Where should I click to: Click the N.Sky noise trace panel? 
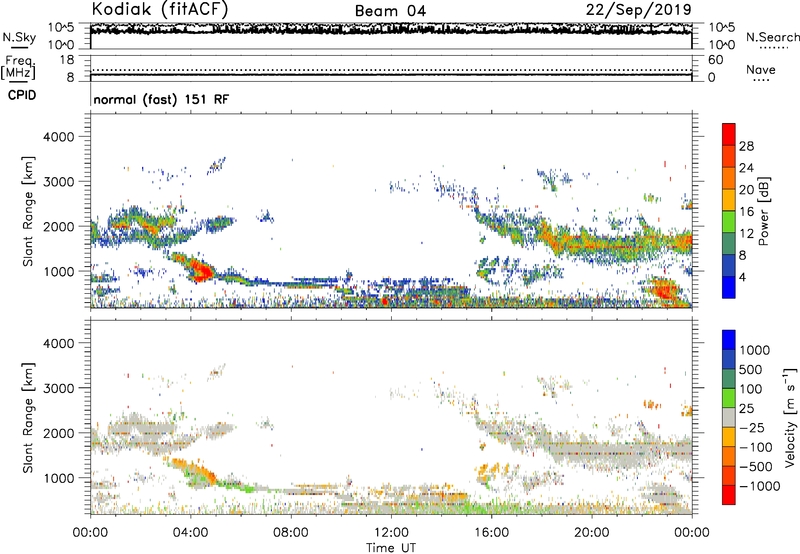(391, 36)
